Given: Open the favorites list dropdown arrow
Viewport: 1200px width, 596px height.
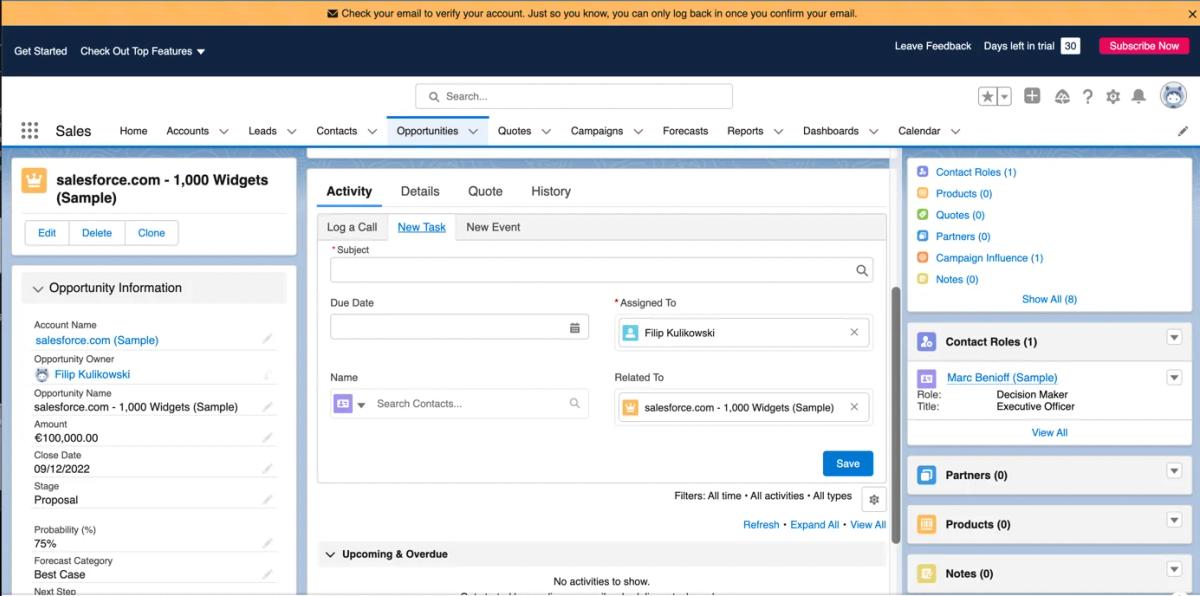Looking at the screenshot, I should pyautogui.click(x=1004, y=96).
